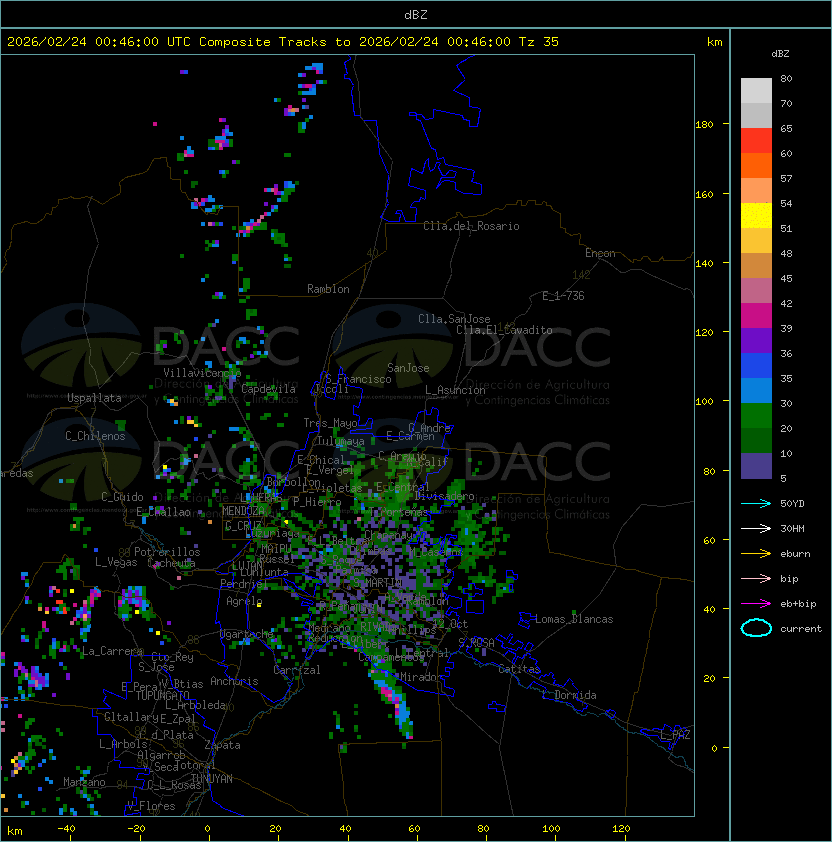
Task: Click the magenta eb+bip arrow legend icon
Action: click(756, 604)
